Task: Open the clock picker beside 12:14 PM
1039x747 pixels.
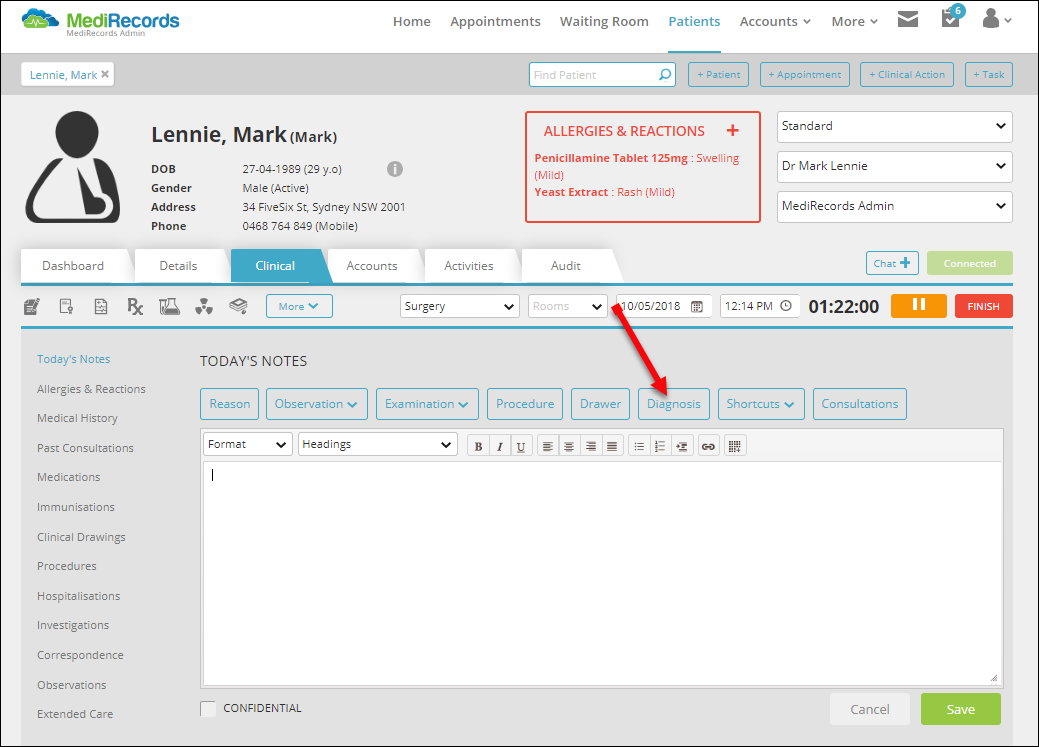Action: 786,306
